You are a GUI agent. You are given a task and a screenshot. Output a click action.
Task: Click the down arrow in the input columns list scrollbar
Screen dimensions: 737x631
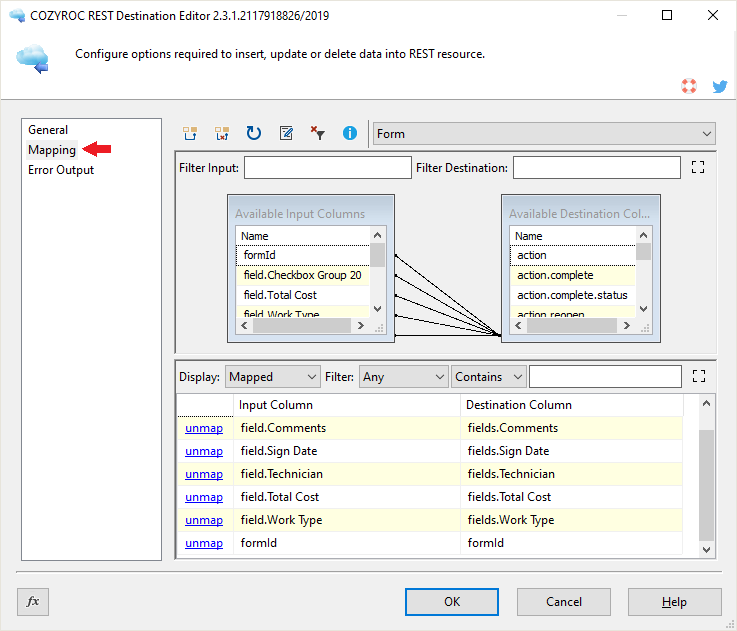[377, 309]
